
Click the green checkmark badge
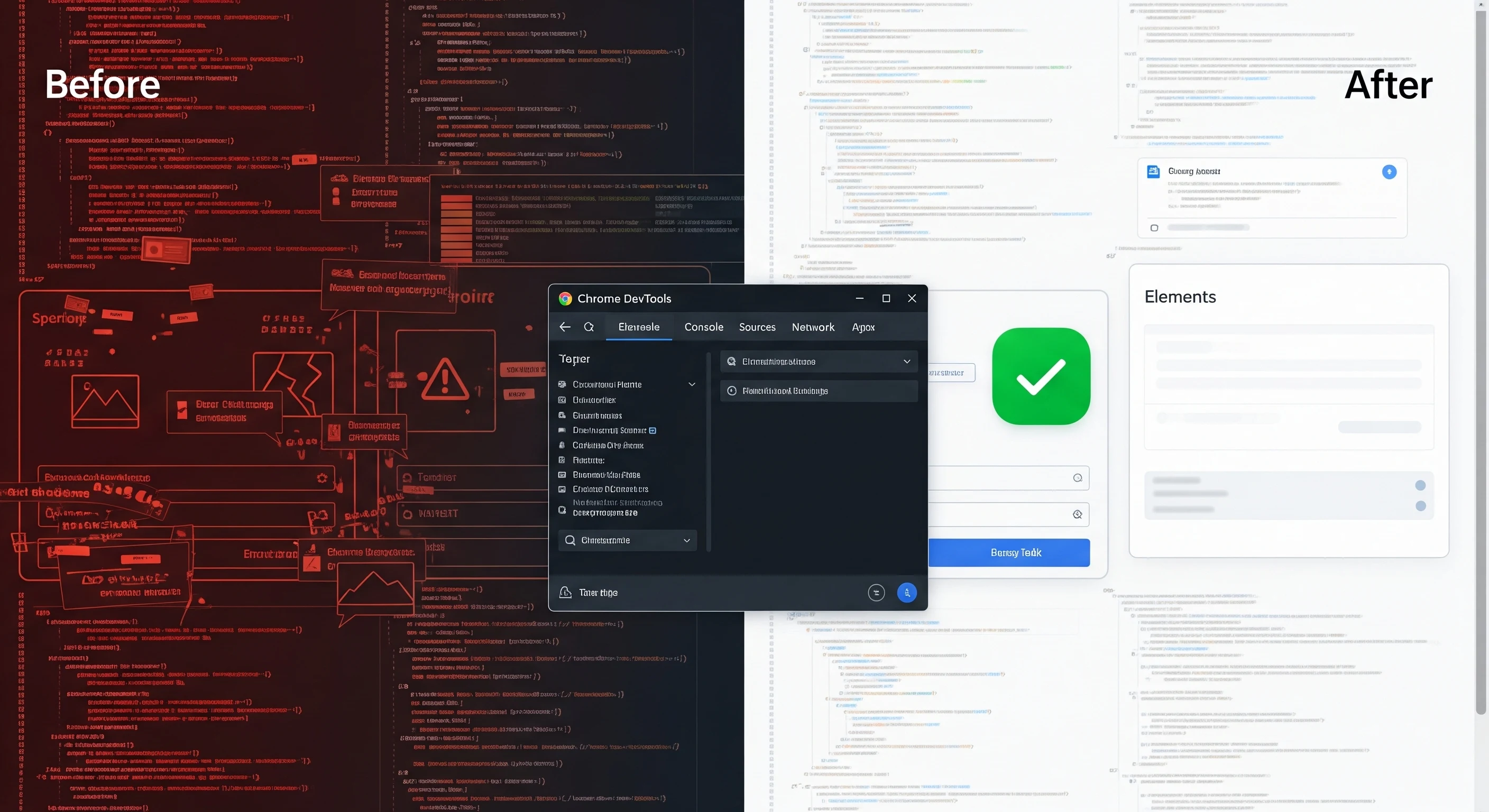tap(1040, 376)
